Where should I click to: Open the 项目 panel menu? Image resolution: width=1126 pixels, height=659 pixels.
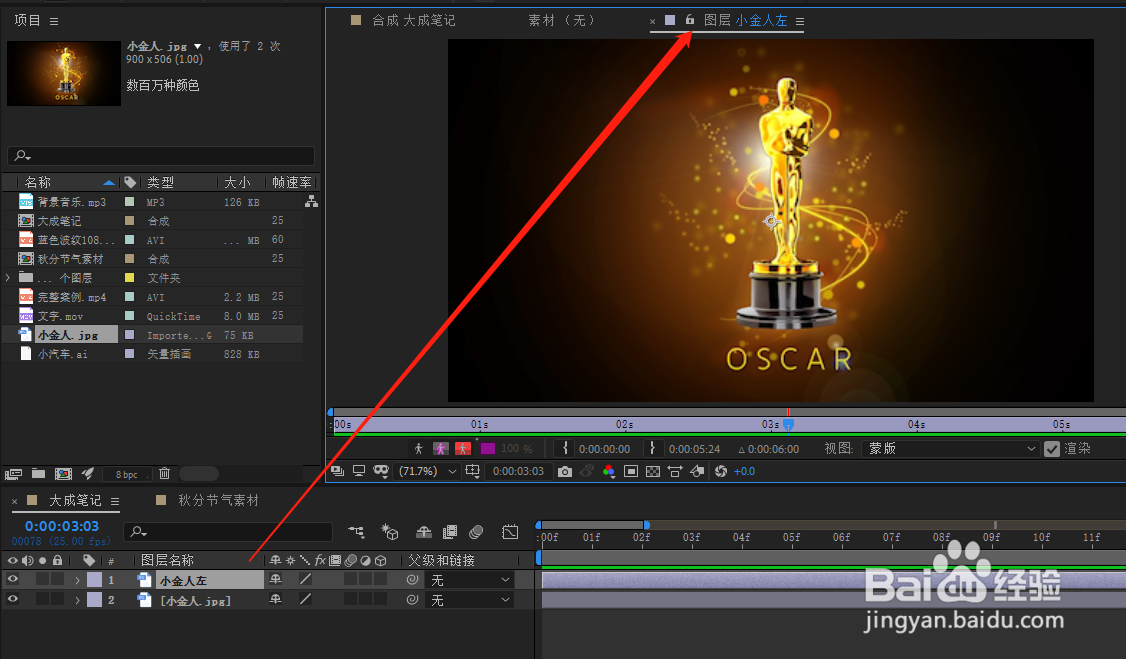[54, 22]
